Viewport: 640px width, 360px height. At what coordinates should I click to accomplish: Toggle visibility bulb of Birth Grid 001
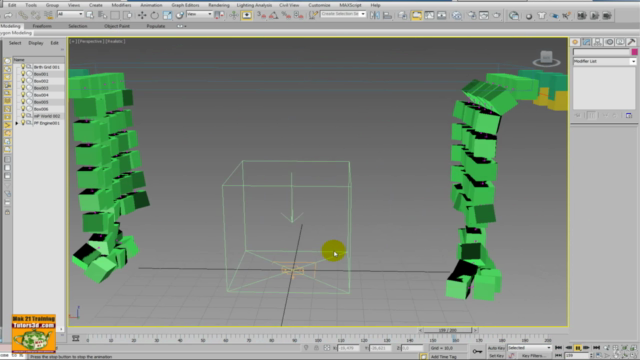click(x=23, y=67)
